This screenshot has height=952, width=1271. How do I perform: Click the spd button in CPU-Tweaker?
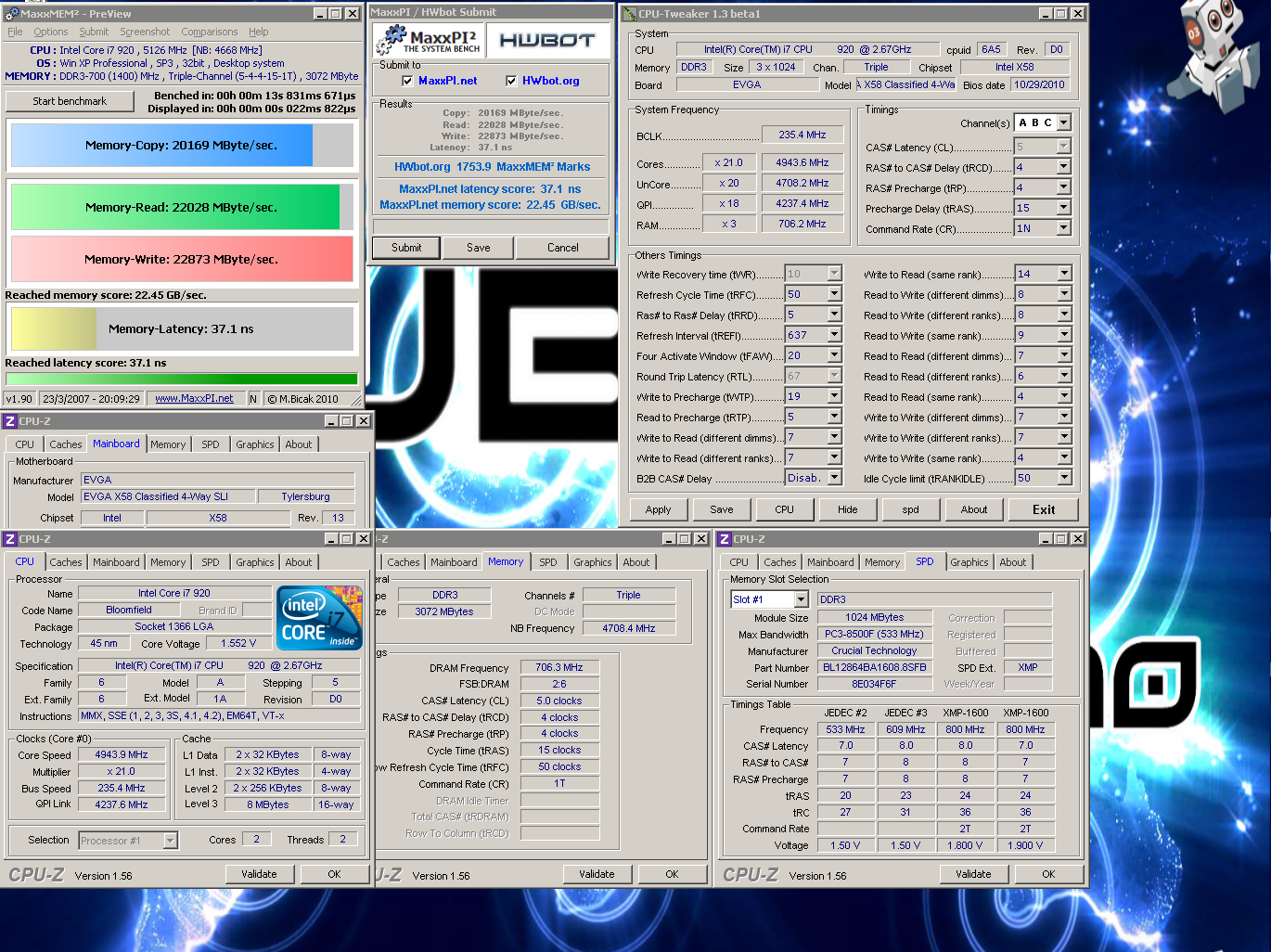point(911,509)
